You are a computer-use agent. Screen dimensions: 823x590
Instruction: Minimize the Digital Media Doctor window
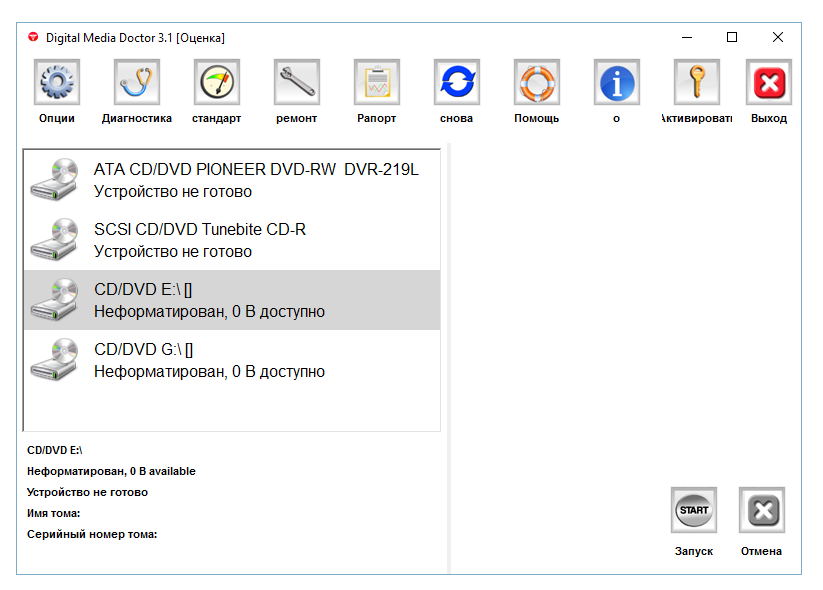point(687,38)
